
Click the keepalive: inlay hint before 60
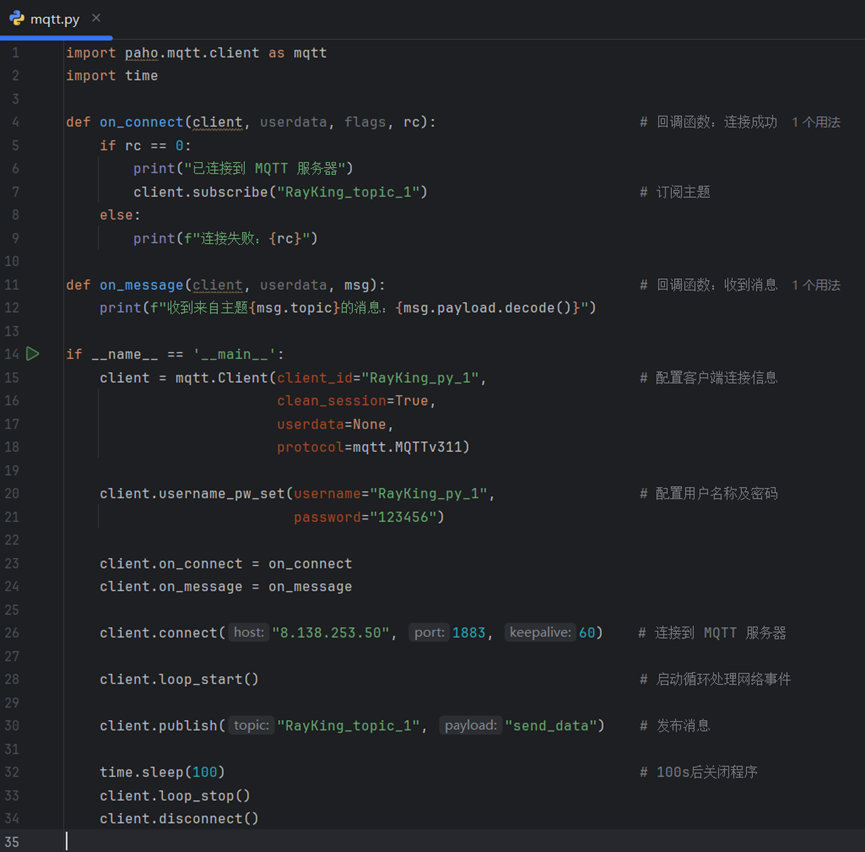[x=539, y=633]
